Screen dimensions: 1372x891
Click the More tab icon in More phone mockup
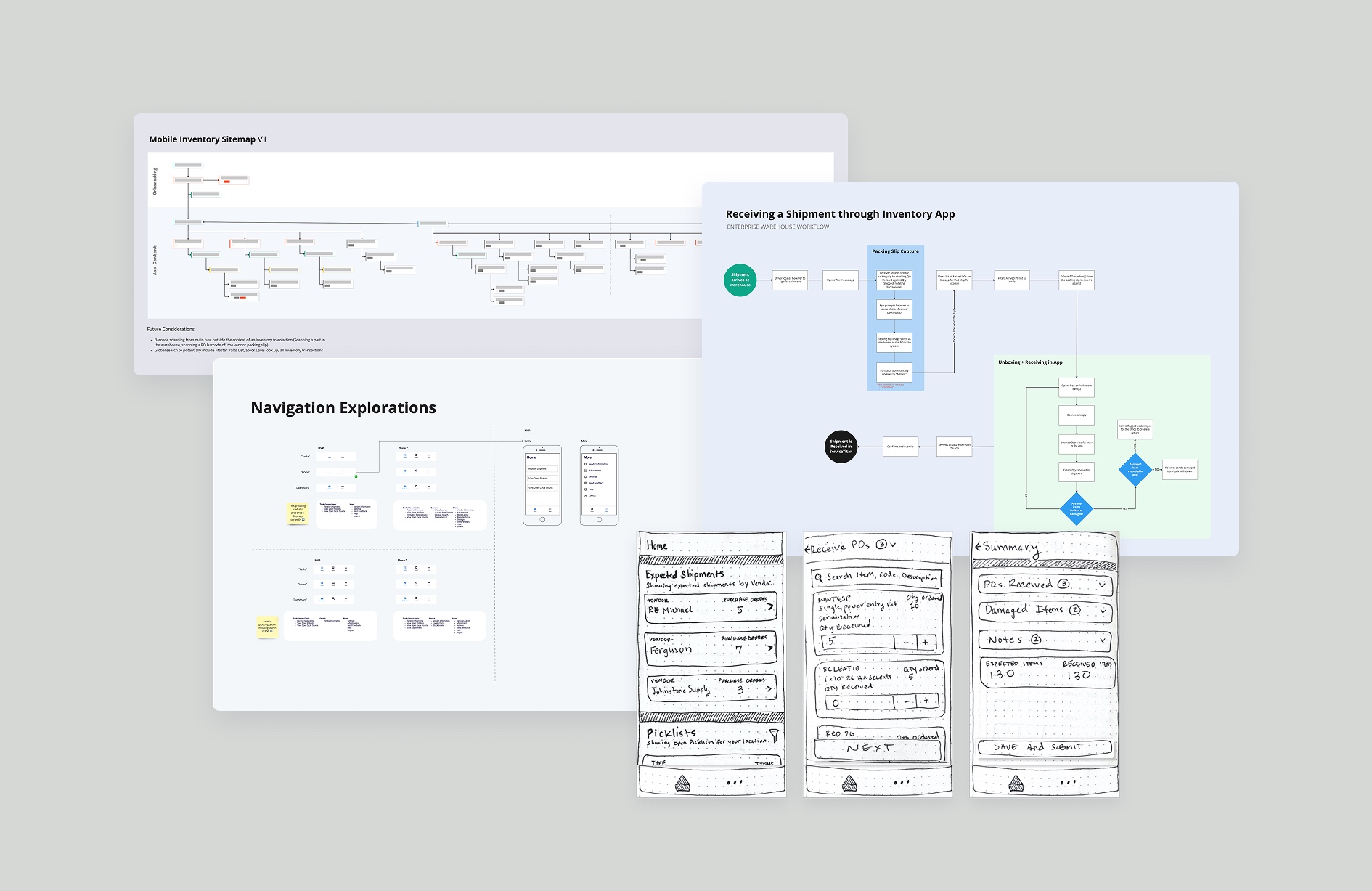[607, 509]
